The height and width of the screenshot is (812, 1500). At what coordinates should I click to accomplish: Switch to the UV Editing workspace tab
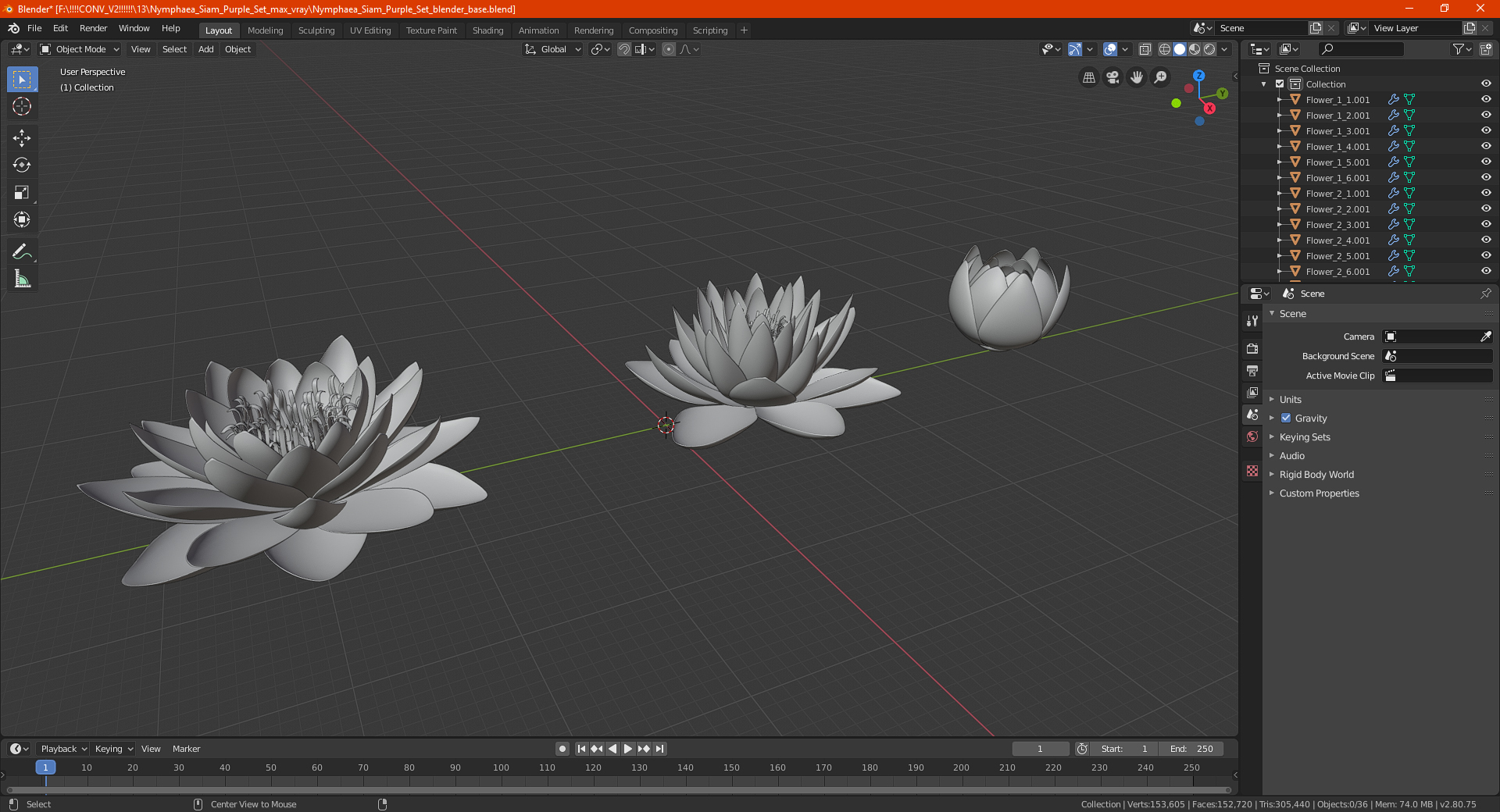pos(370,30)
